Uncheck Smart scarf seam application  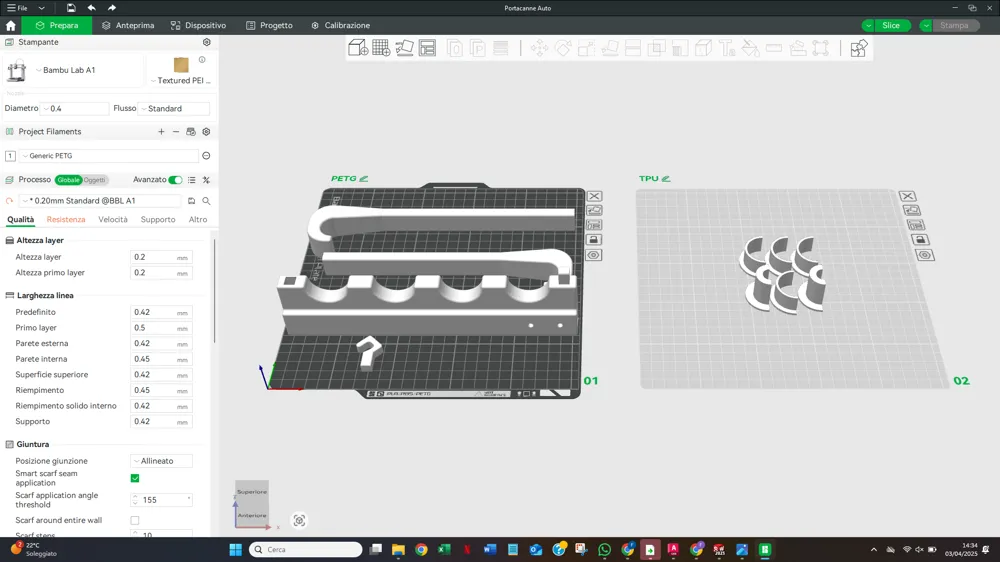[x=135, y=478]
